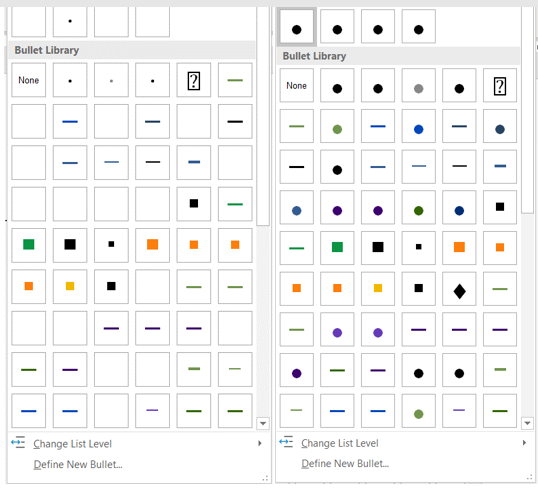This screenshot has width=538, height=492.
Task: Choose question mark bullet in left panel
Action: [x=194, y=80]
